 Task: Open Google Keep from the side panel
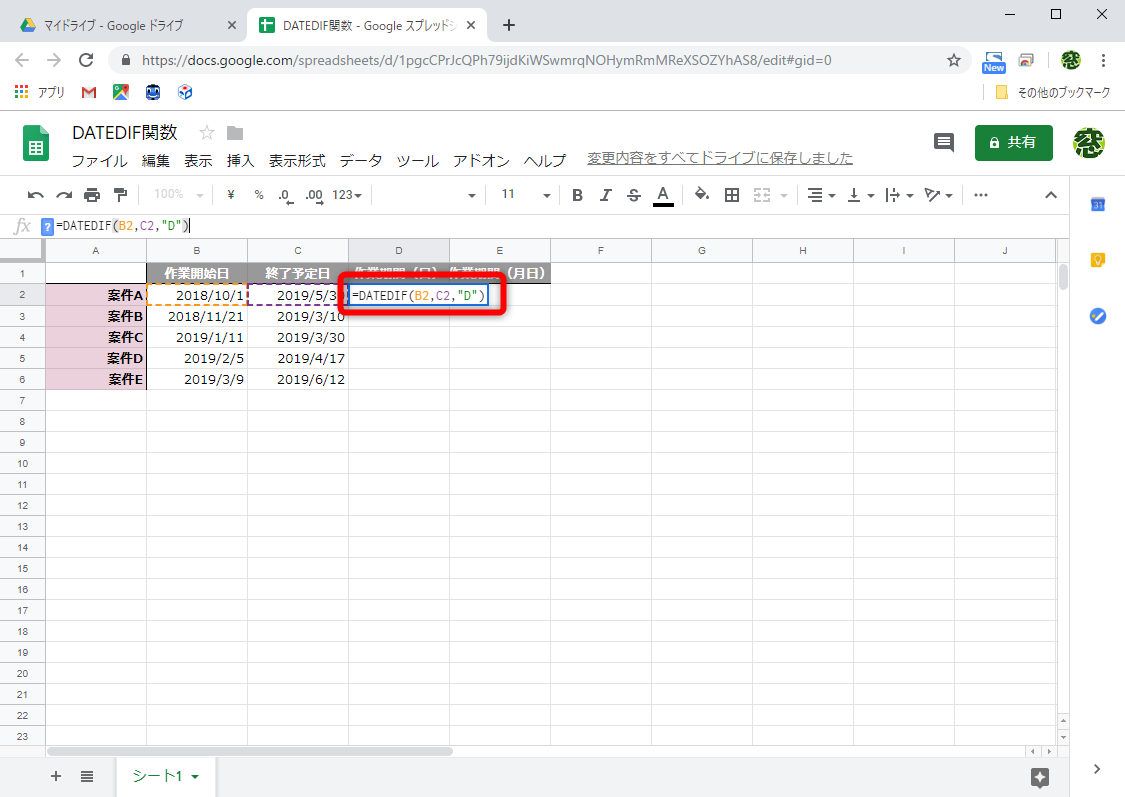(1097, 260)
